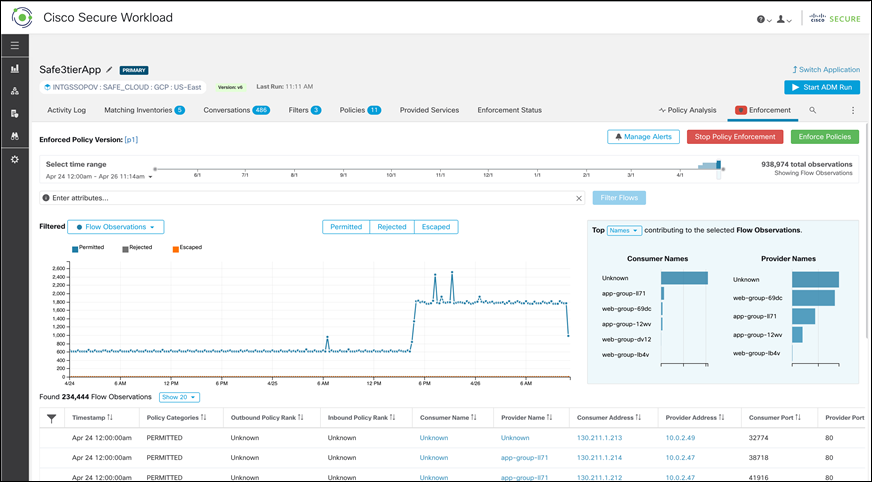Click the info icon in attributes field
This screenshot has height=482, width=872.
pyautogui.click(x=46, y=198)
